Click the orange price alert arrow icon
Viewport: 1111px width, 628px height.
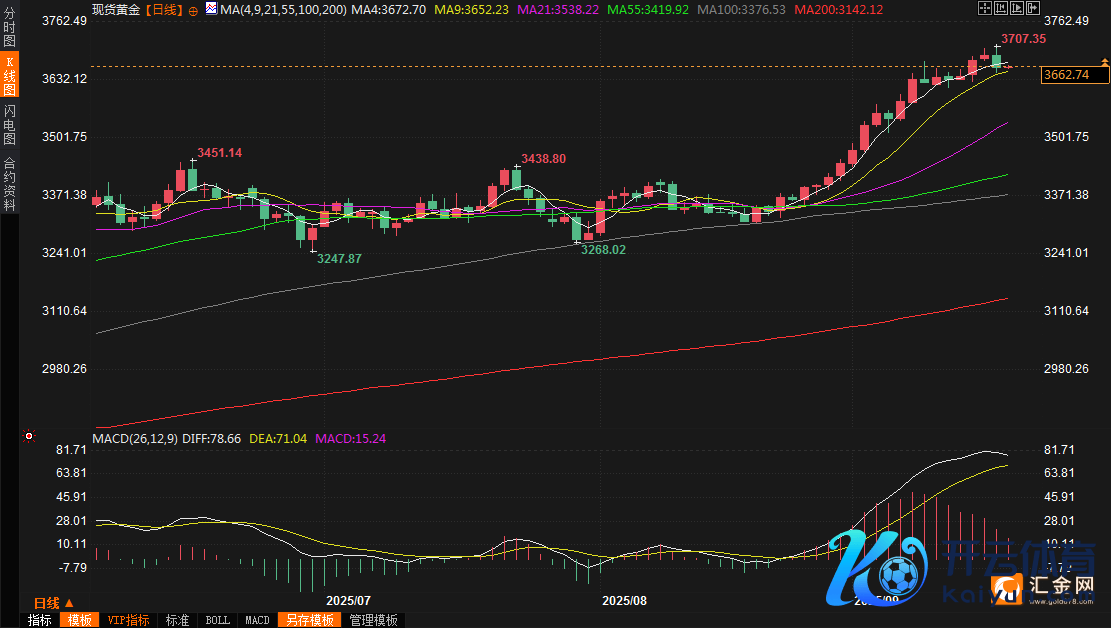click(1104, 63)
